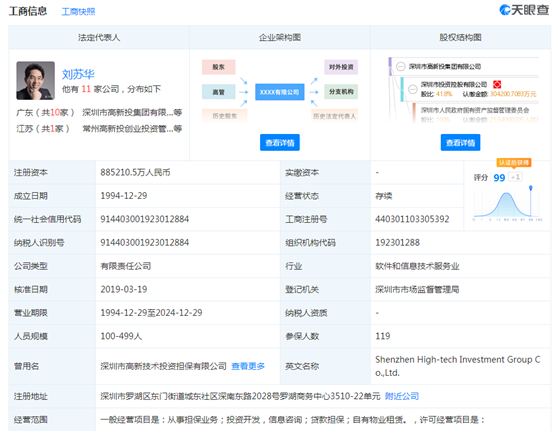
Task: Open the 工商快照 link
Action: tap(78, 12)
